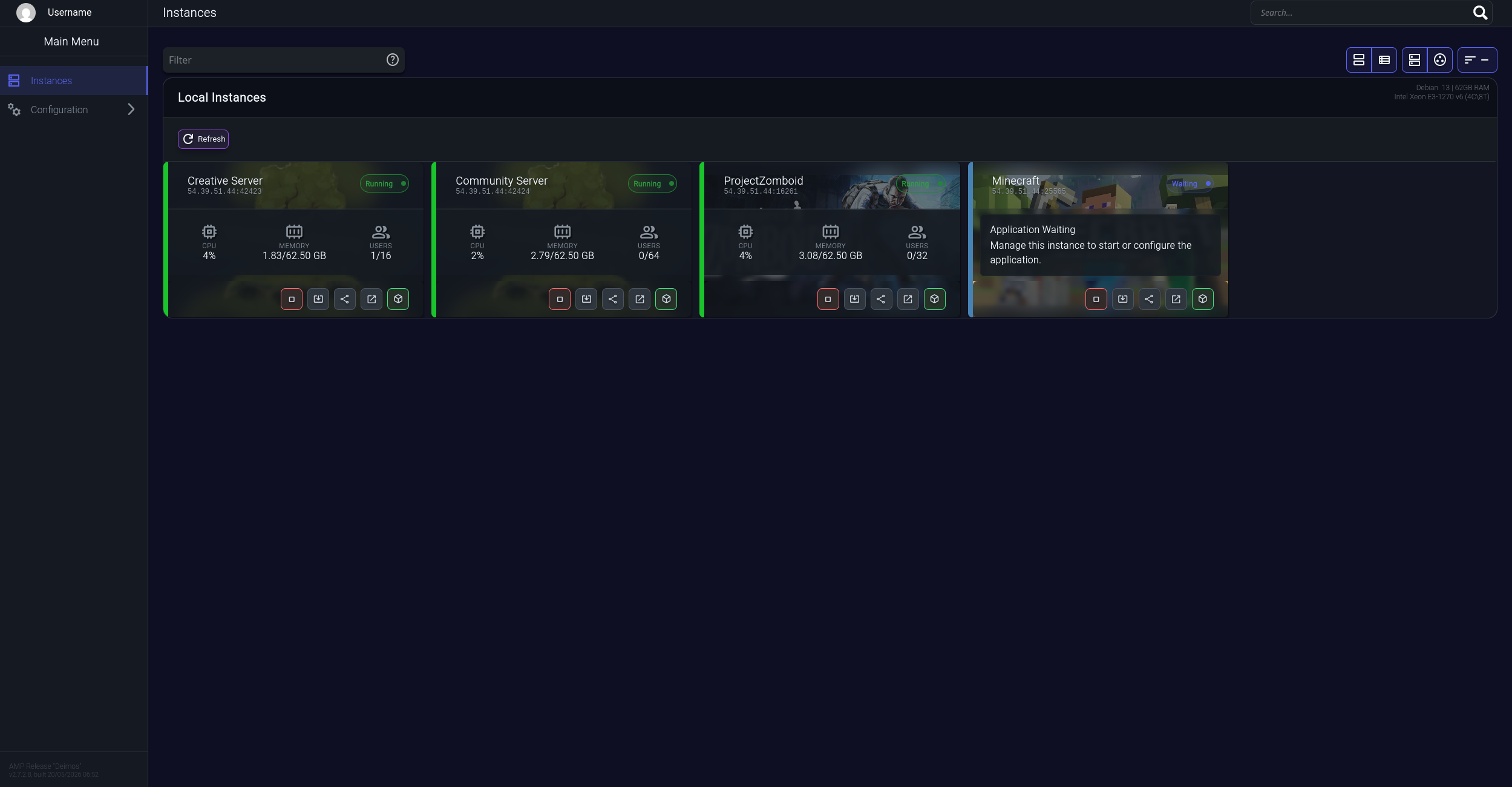
Task: Click the Username label
Action: [x=70, y=13]
